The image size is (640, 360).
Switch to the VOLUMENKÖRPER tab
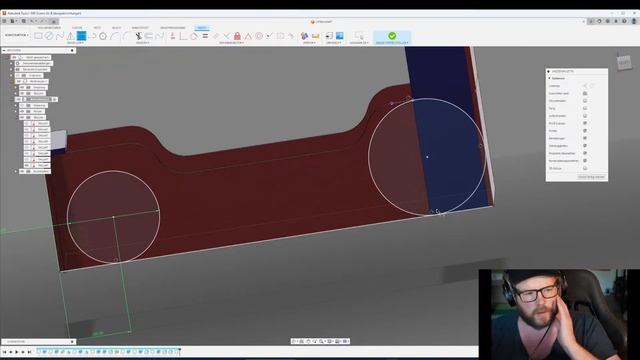(x=49, y=28)
